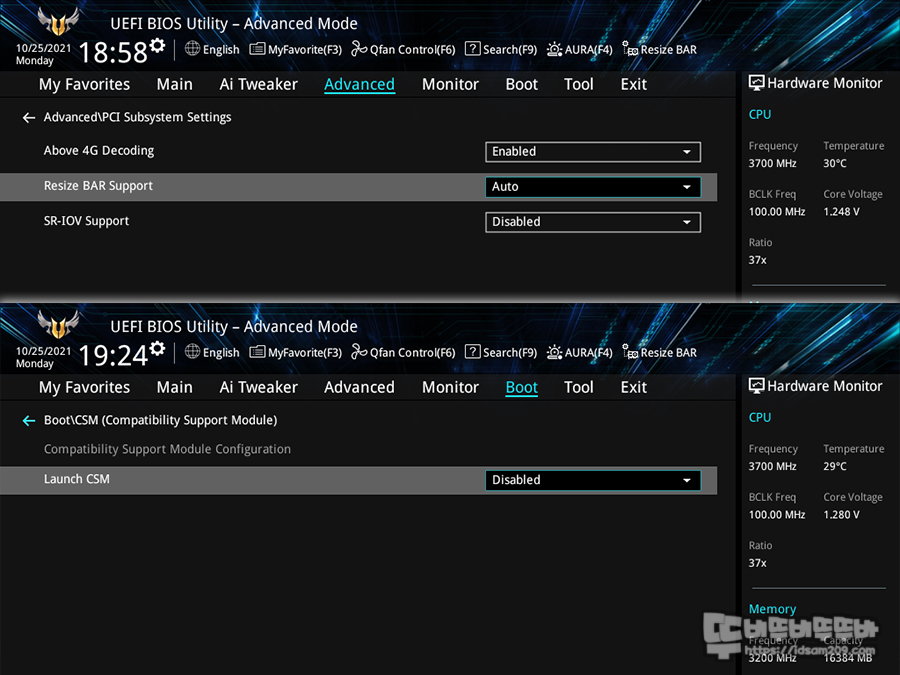900x675 pixels.
Task: Open MyFavorite(F3) in the top BIOS screen
Action: pos(296,49)
